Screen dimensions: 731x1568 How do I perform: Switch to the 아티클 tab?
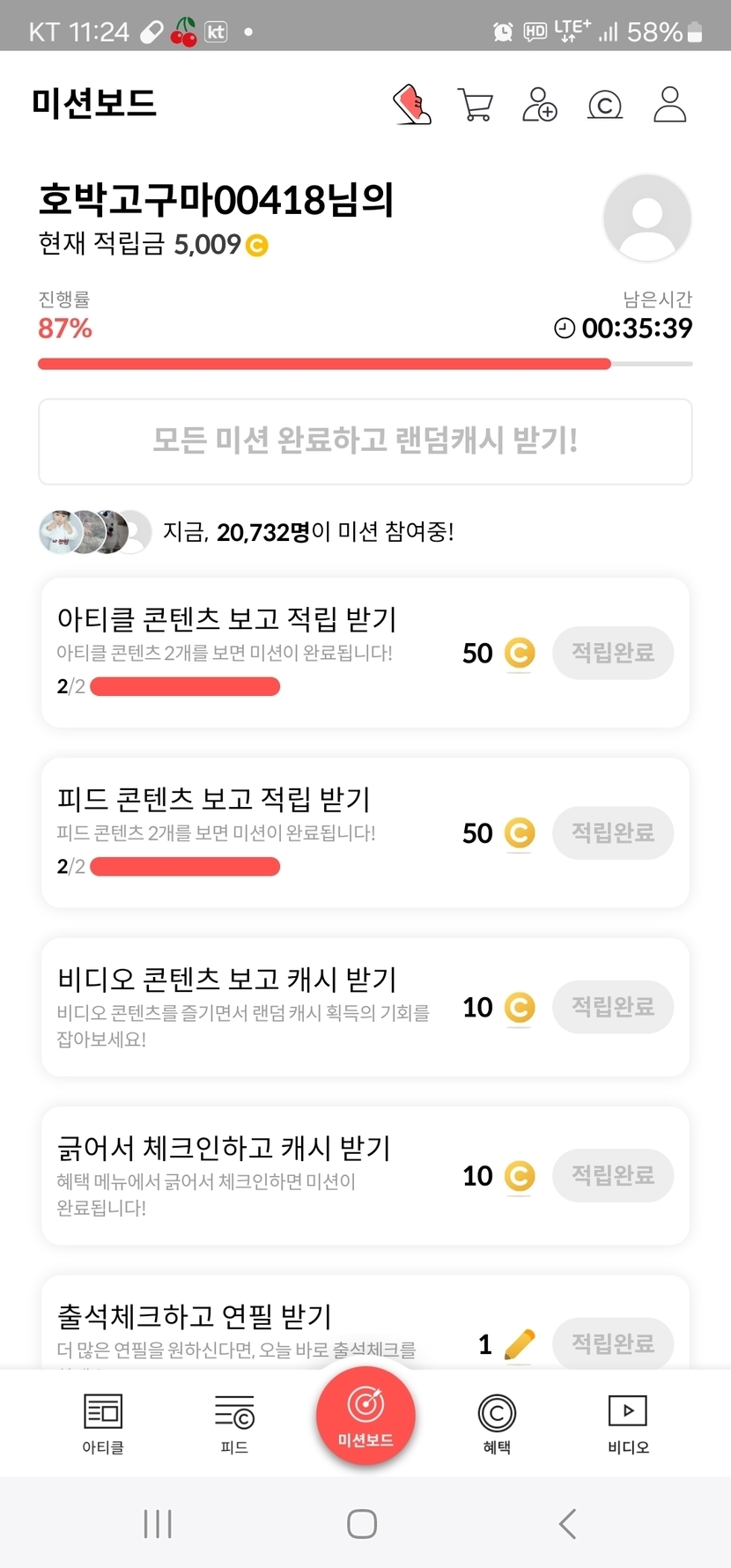[103, 1423]
